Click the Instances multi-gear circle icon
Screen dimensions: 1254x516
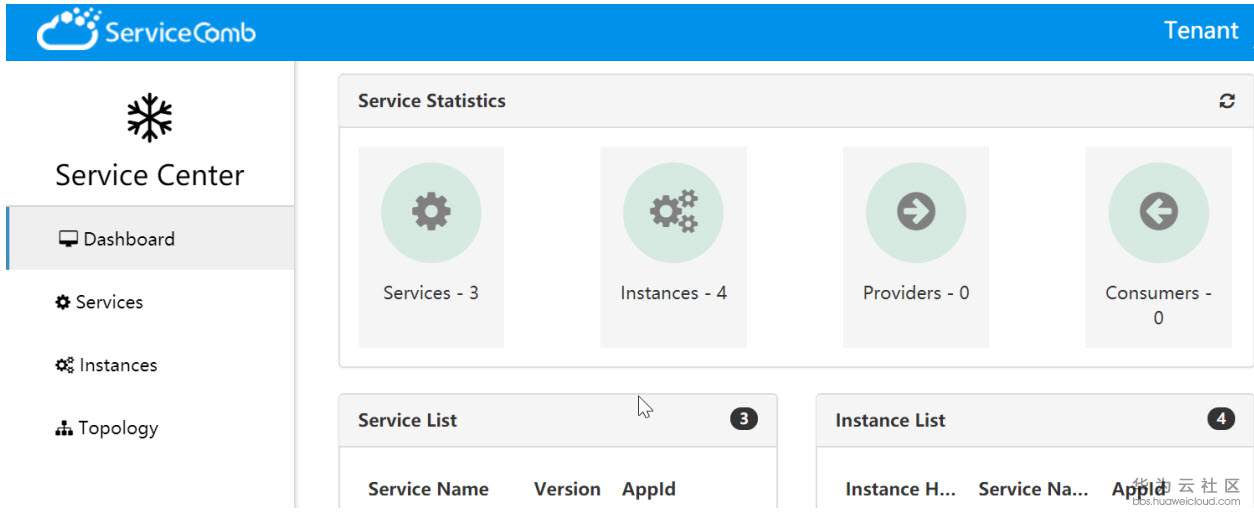pyautogui.click(x=673, y=212)
